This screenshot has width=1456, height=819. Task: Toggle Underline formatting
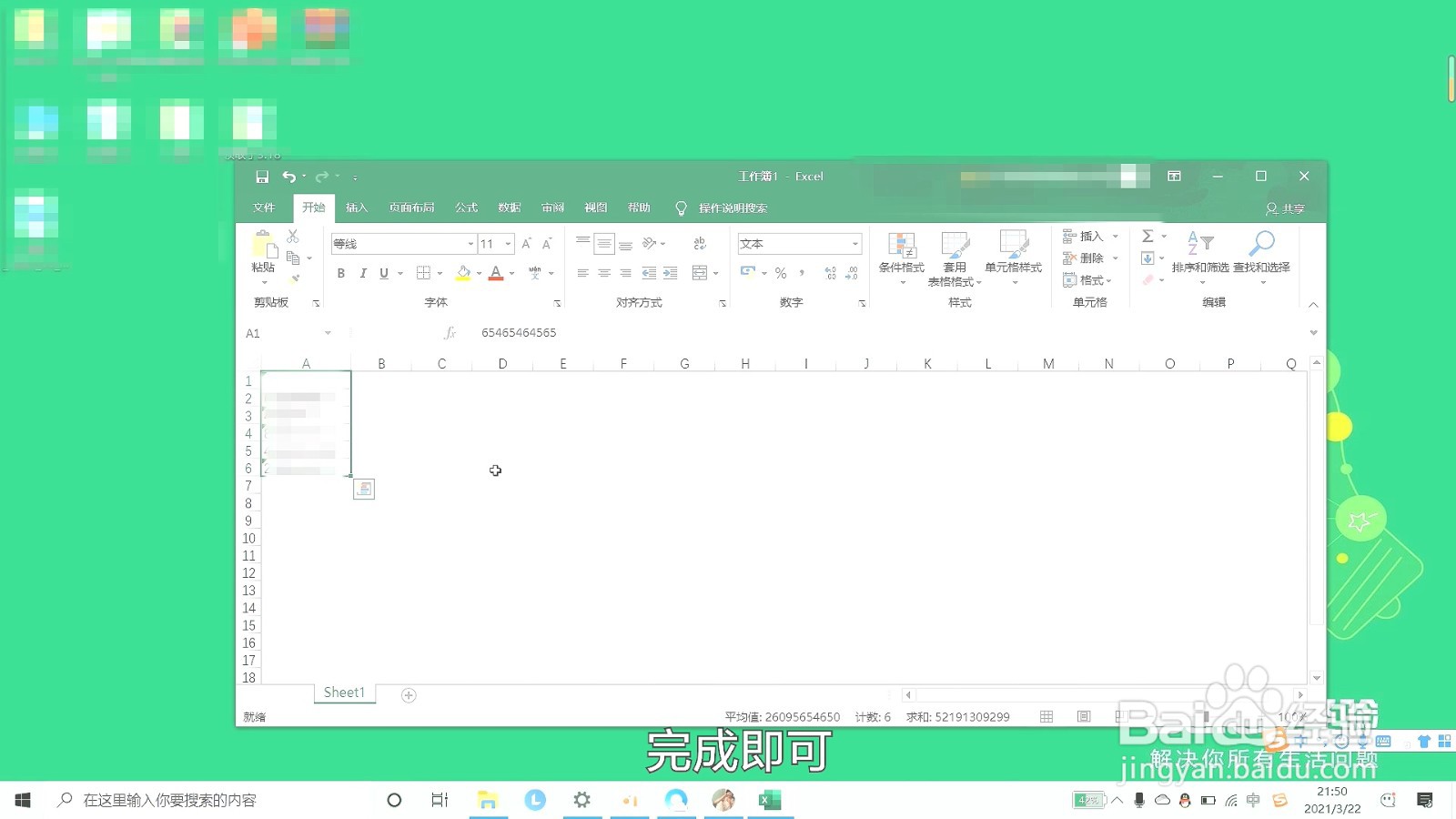click(x=384, y=273)
